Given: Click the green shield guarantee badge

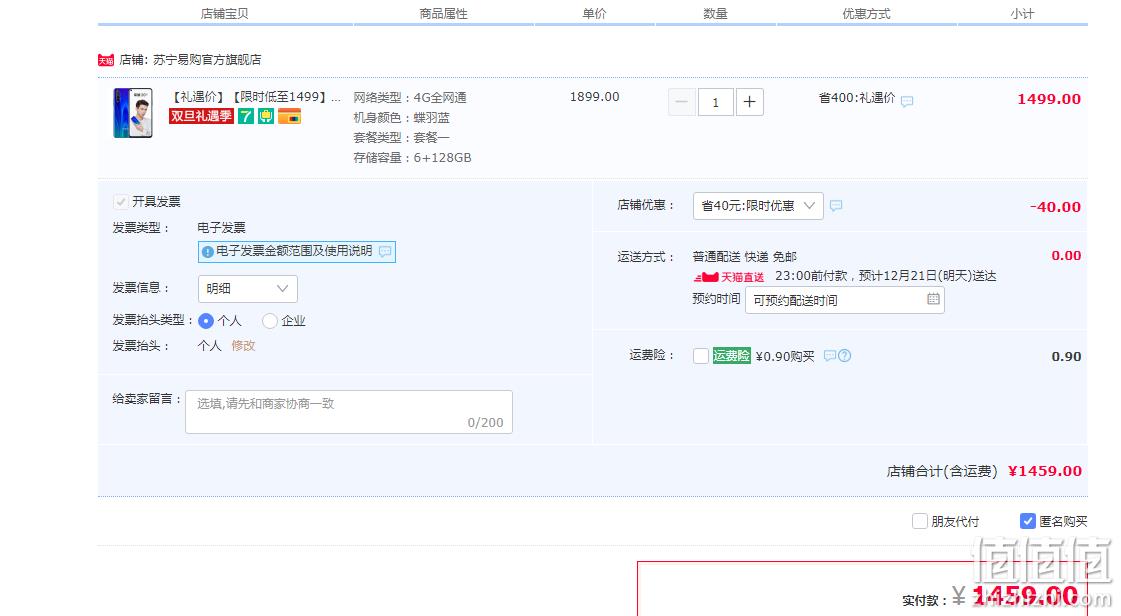Looking at the screenshot, I should pyautogui.click(x=266, y=116).
